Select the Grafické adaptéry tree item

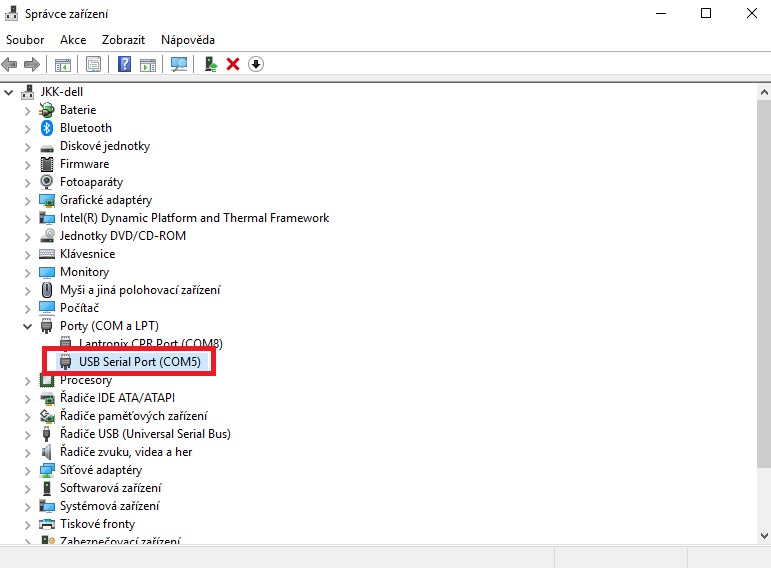coord(105,200)
